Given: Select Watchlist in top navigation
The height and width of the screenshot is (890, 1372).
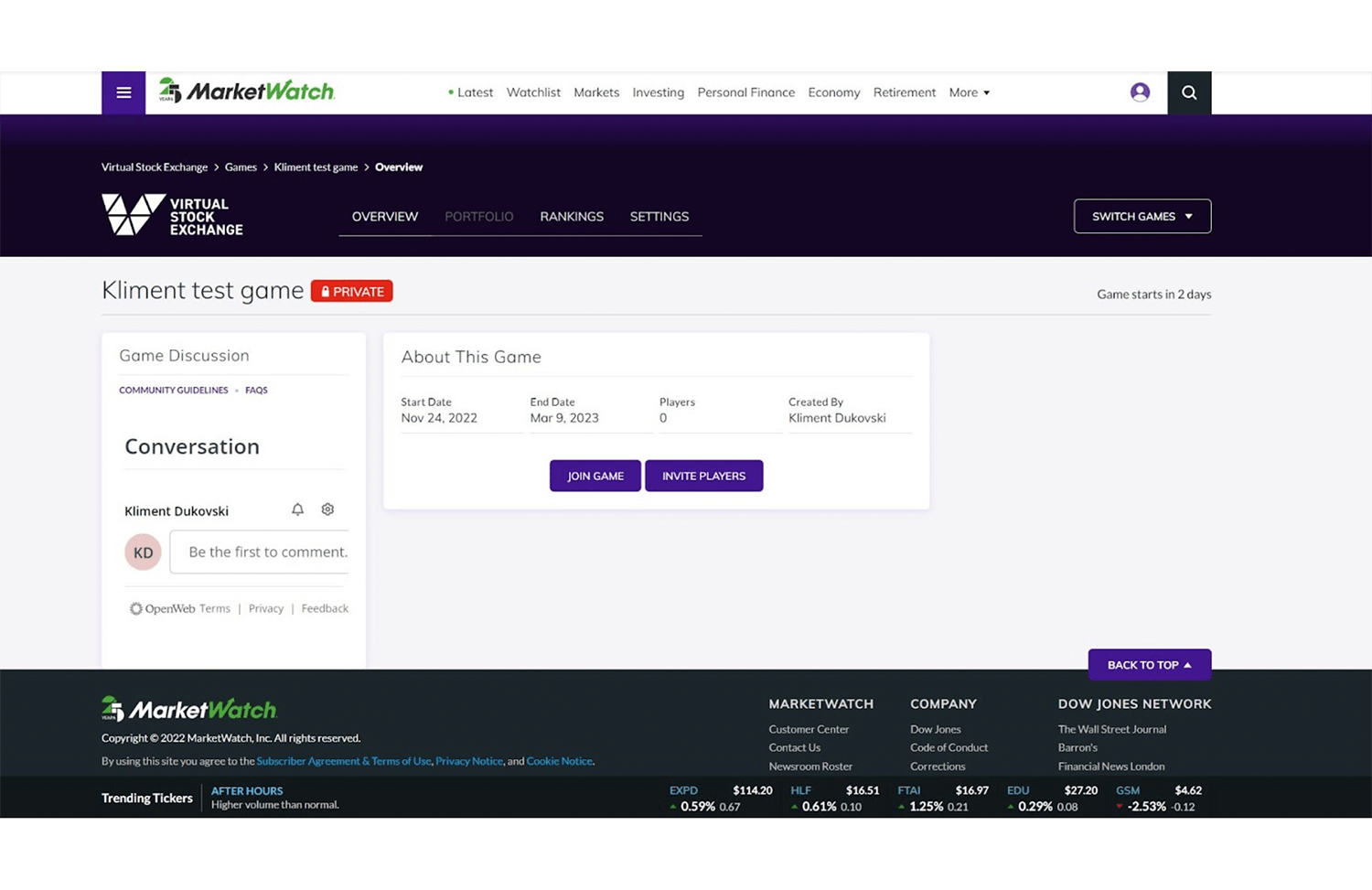Looking at the screenshot, I should tap(533, 92).
